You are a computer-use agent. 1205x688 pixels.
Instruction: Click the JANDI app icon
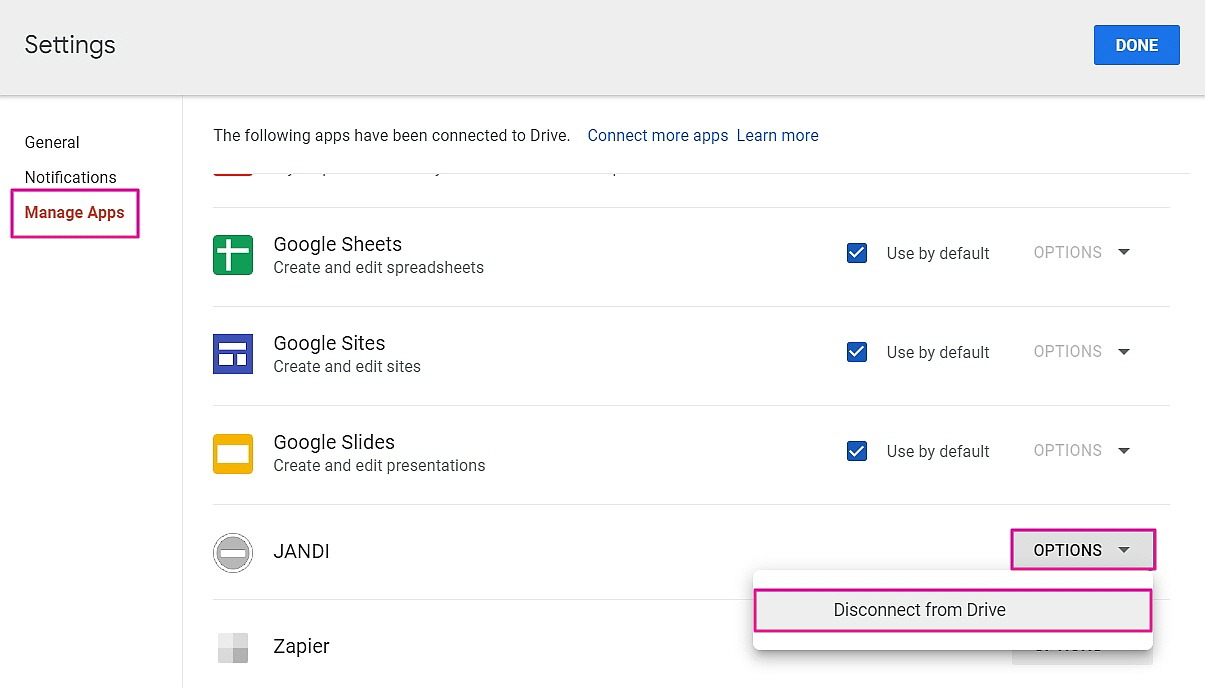pyautogui.click(x=233, y=552)
